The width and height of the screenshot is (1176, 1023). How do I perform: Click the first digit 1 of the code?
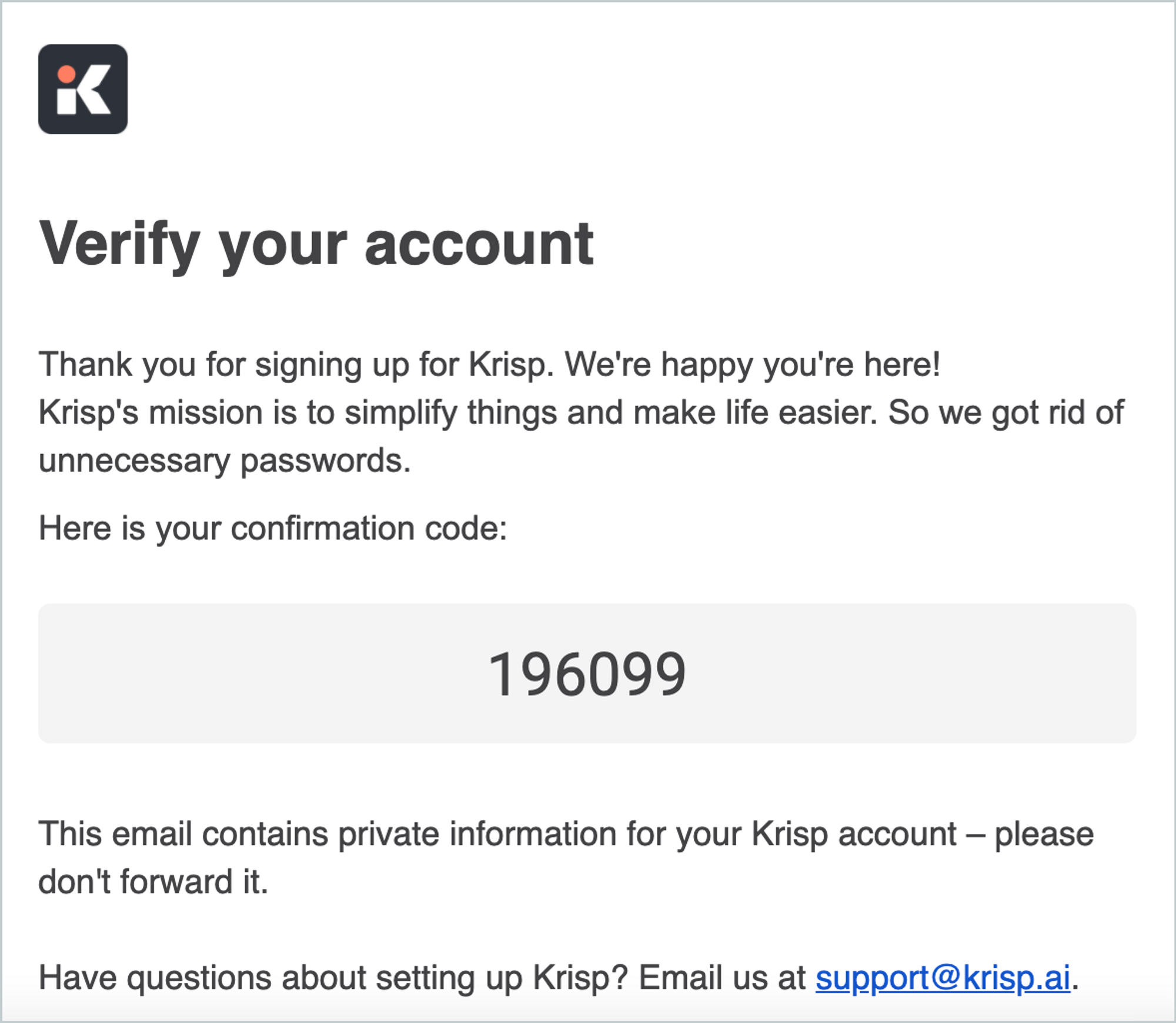[x=502, y=674]
